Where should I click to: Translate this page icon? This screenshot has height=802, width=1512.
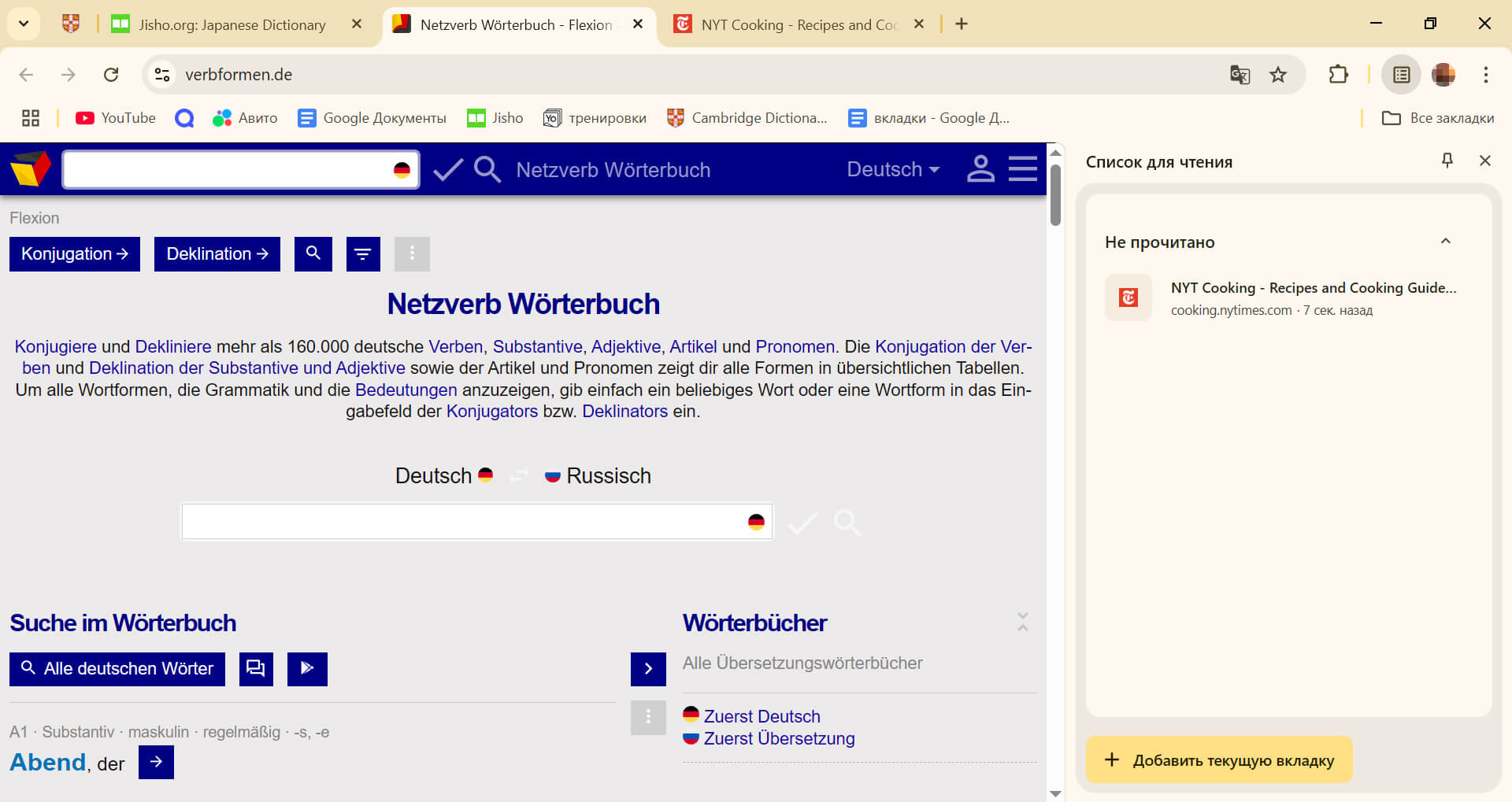tap(1240, 75)
